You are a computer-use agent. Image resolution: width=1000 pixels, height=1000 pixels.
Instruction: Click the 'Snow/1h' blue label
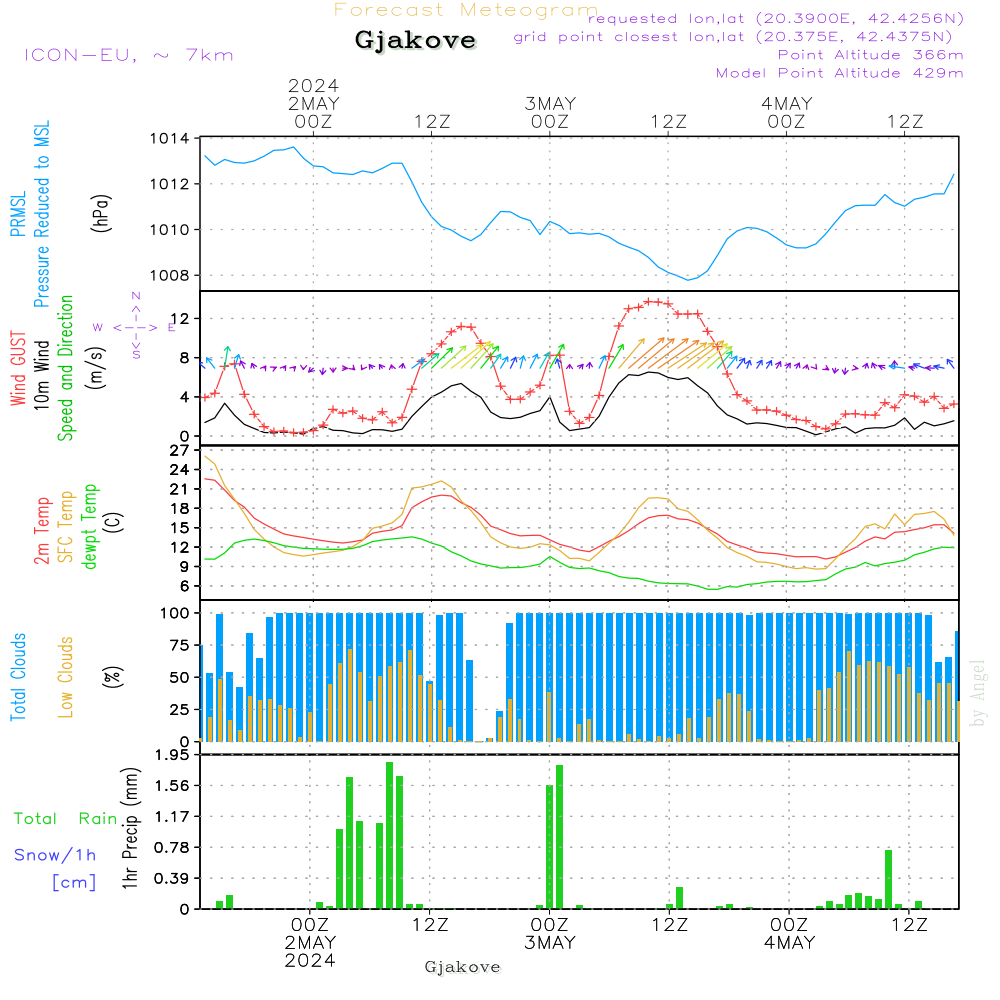pyautogui.click(x=55, y=855)
